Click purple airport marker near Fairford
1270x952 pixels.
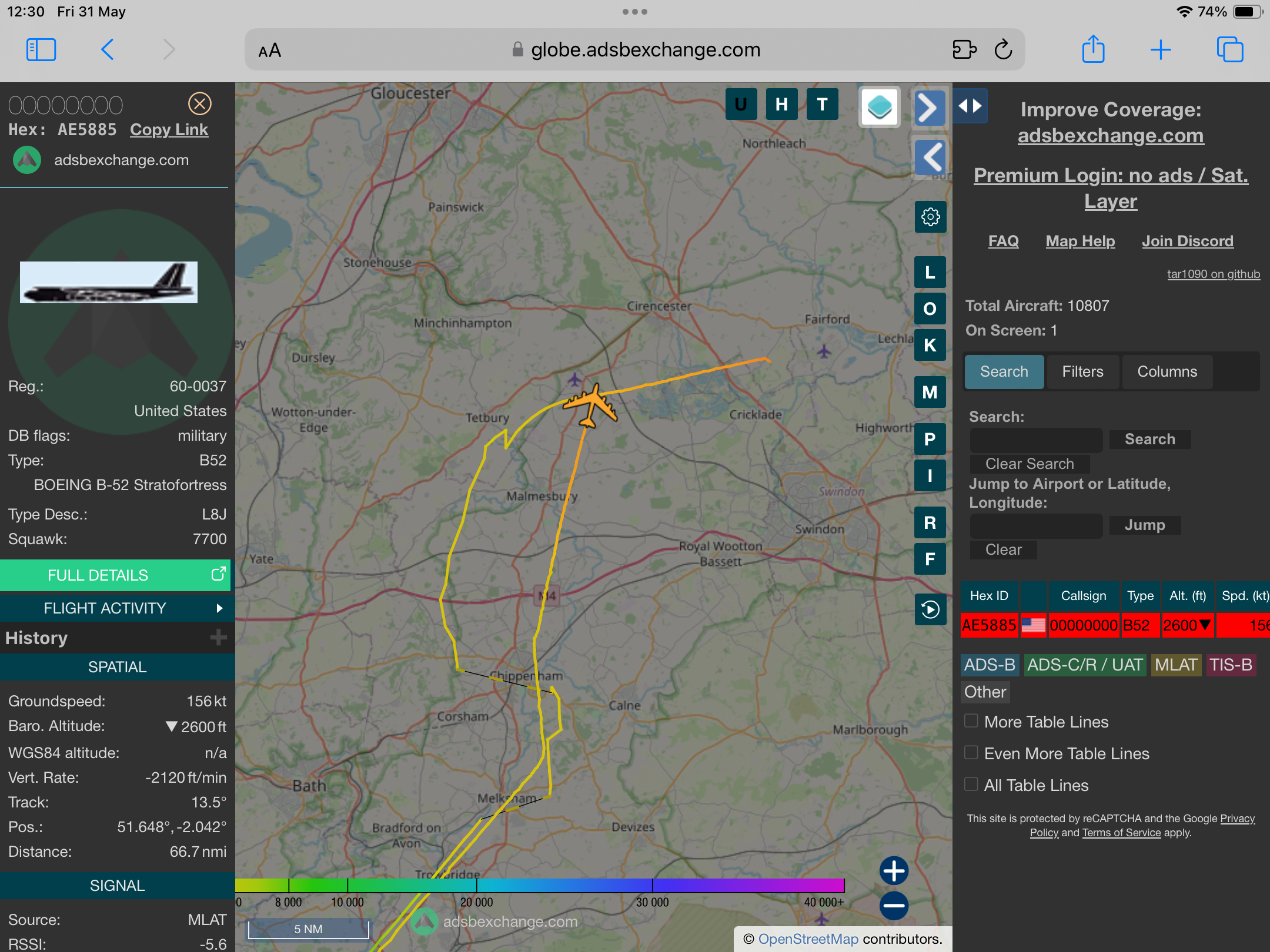(x=824, y=351)
